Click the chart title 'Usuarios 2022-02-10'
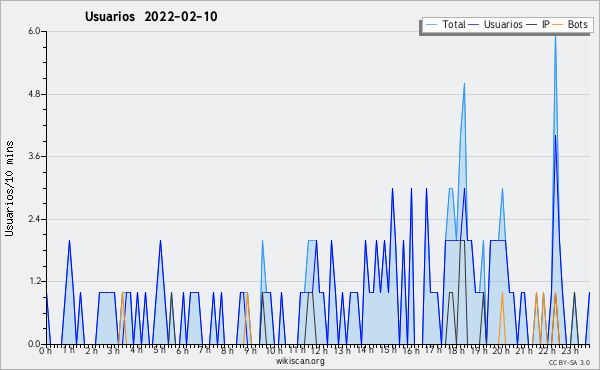This screenshot has width=600, height=370. [151, 17]
